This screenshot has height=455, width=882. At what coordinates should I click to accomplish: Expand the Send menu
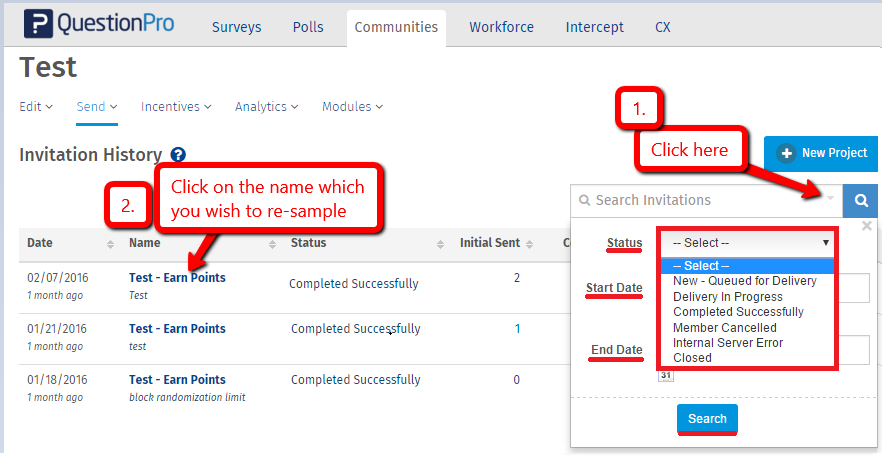click(x=97, y=107)
